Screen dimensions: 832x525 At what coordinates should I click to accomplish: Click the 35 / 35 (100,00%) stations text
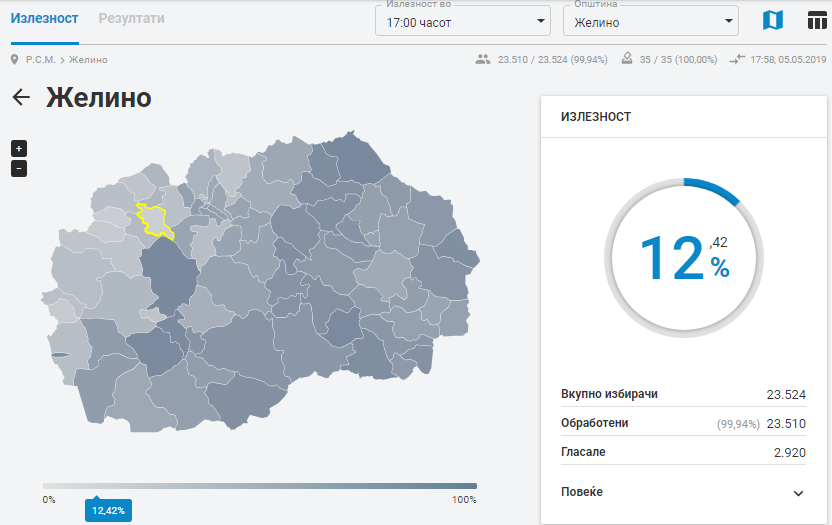pos(678,59)
